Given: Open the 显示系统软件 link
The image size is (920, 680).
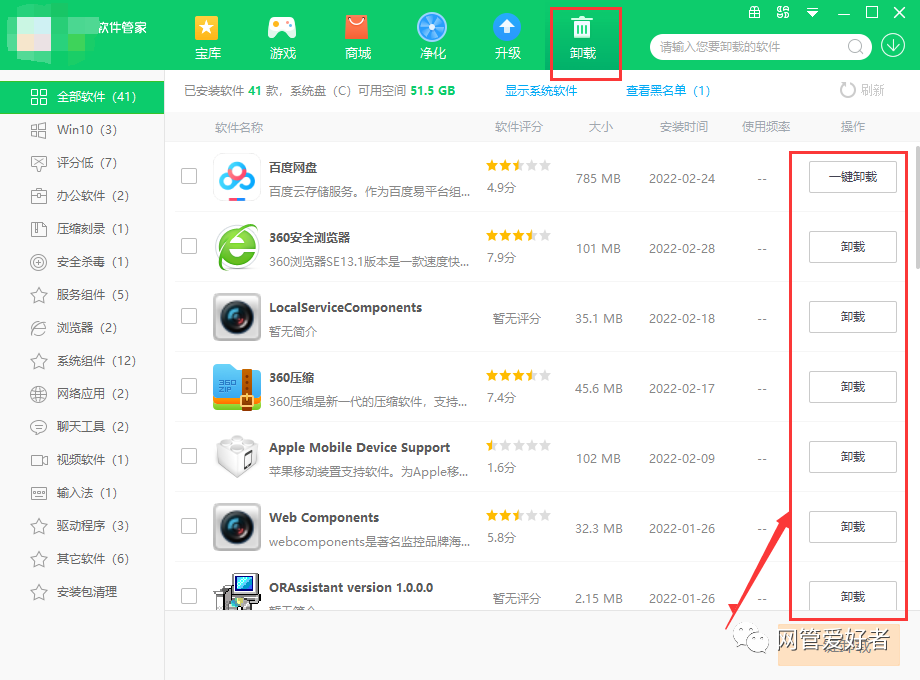Looking at the screenshot, I should click(541, 90).
